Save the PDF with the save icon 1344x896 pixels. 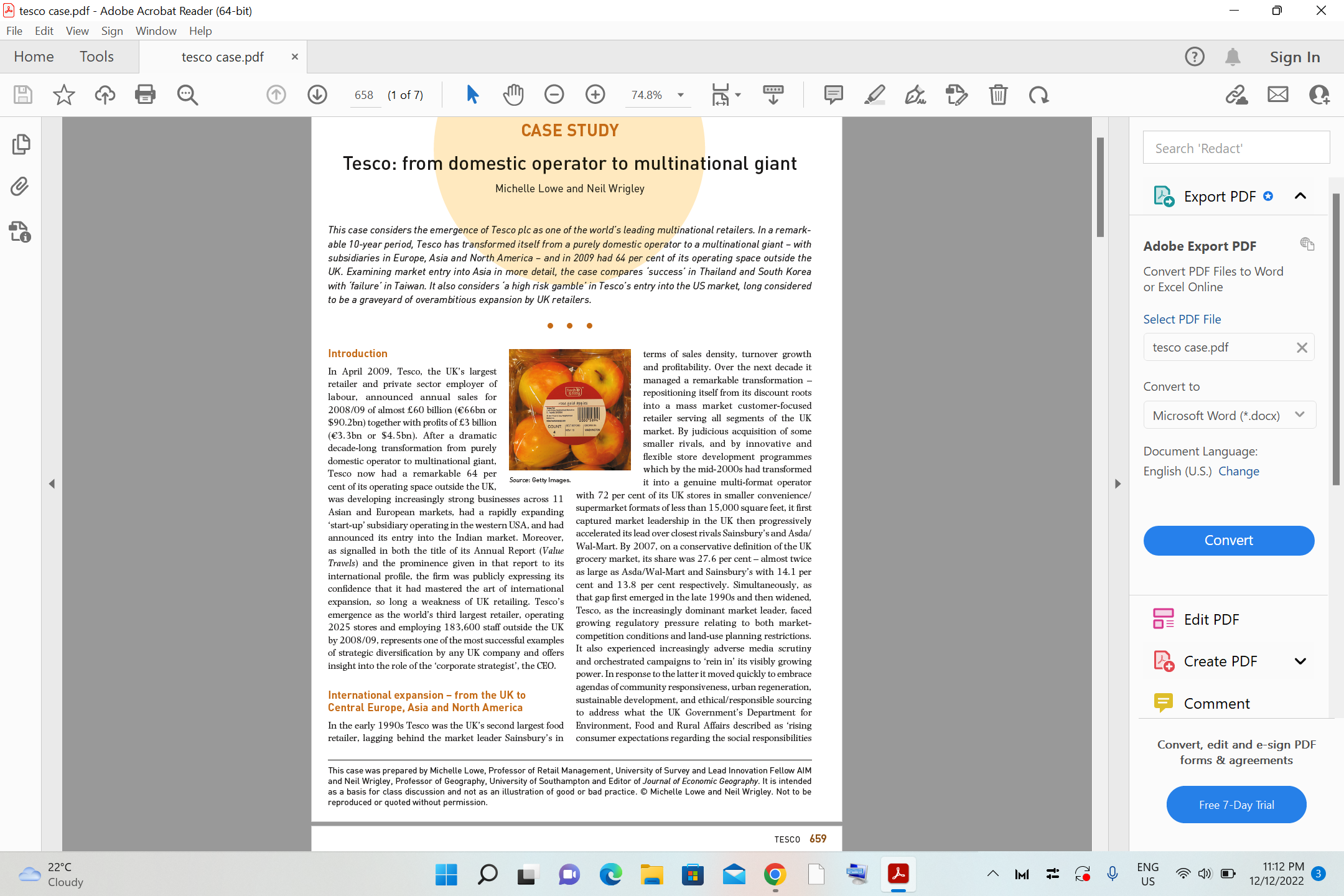point(22,95)
